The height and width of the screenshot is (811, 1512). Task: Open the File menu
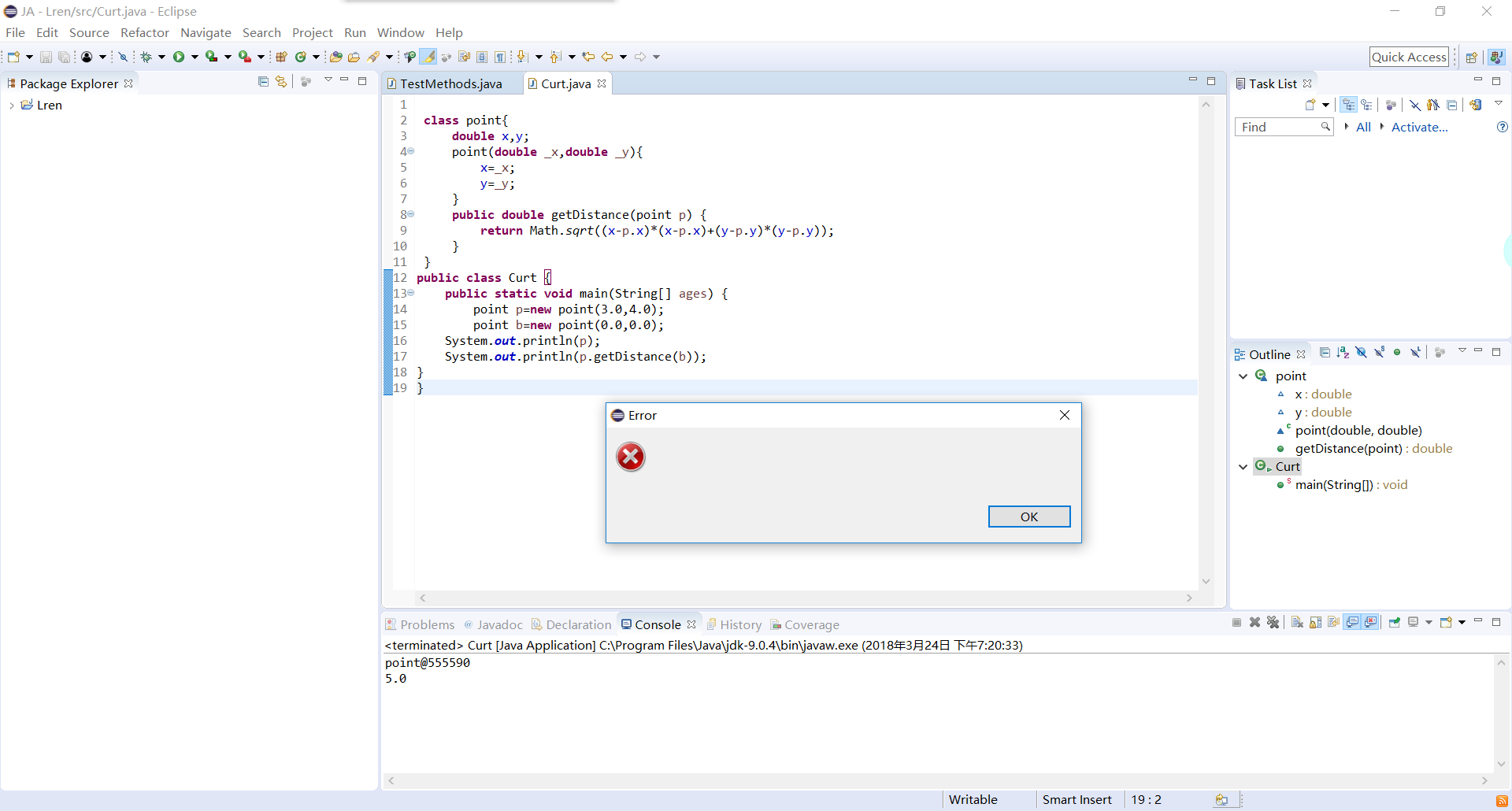tap(15, 32)
